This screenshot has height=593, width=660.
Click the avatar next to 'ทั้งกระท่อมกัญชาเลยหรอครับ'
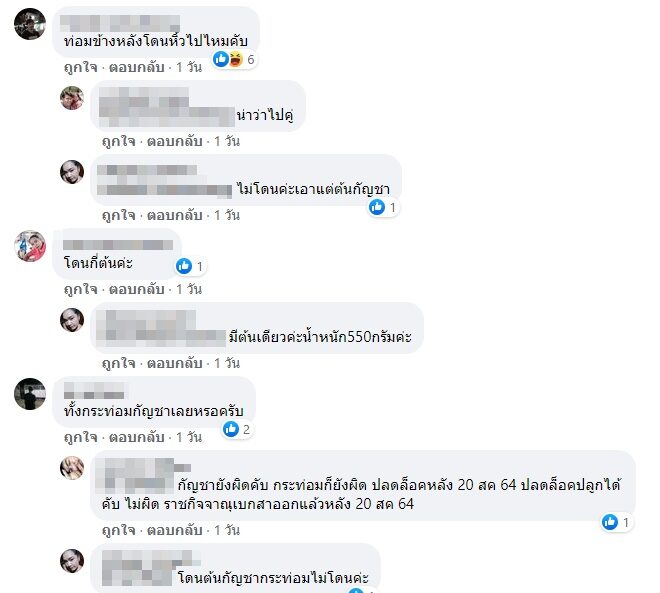tap(30, 394)
